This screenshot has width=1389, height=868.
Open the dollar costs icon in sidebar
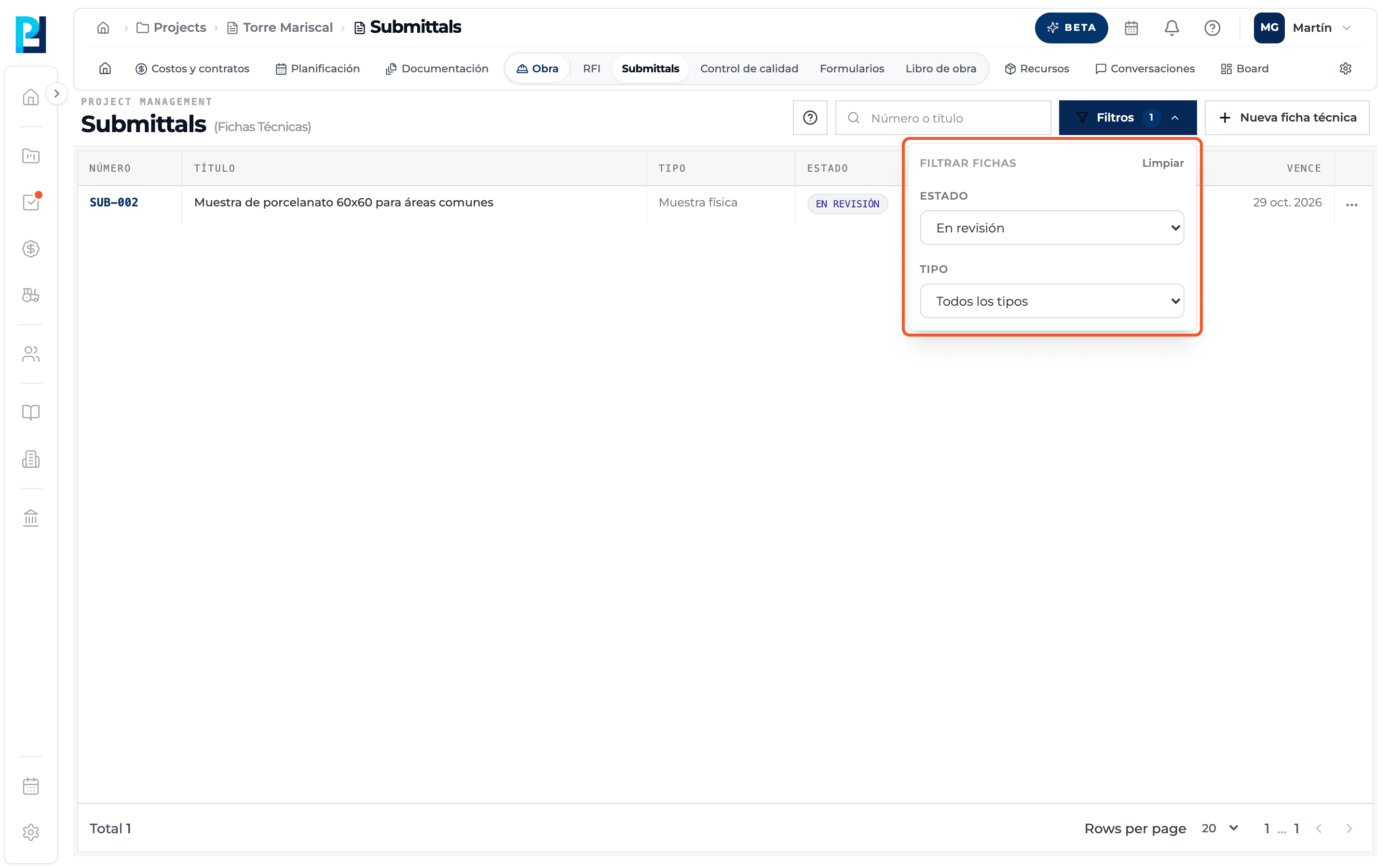(x=30, y=248)
